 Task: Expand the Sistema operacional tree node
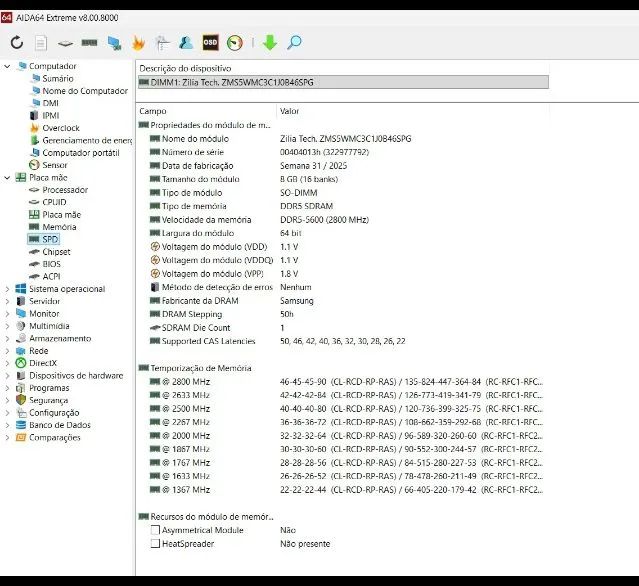pos(8,289)
